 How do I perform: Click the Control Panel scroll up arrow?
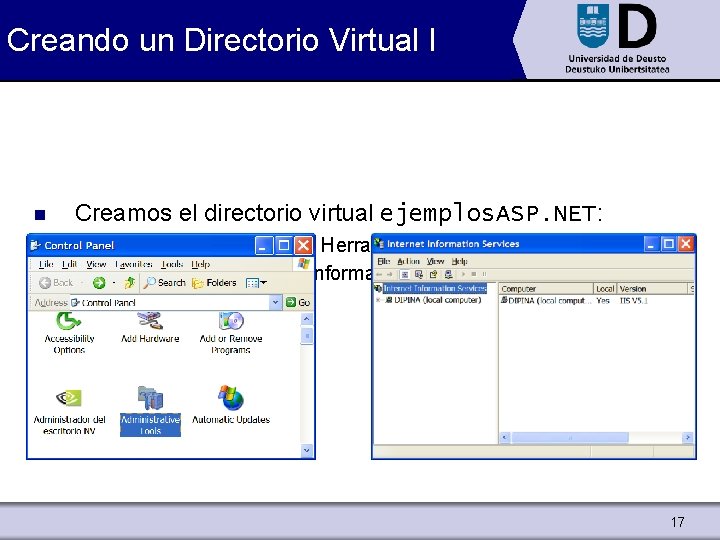coord(307,318)
